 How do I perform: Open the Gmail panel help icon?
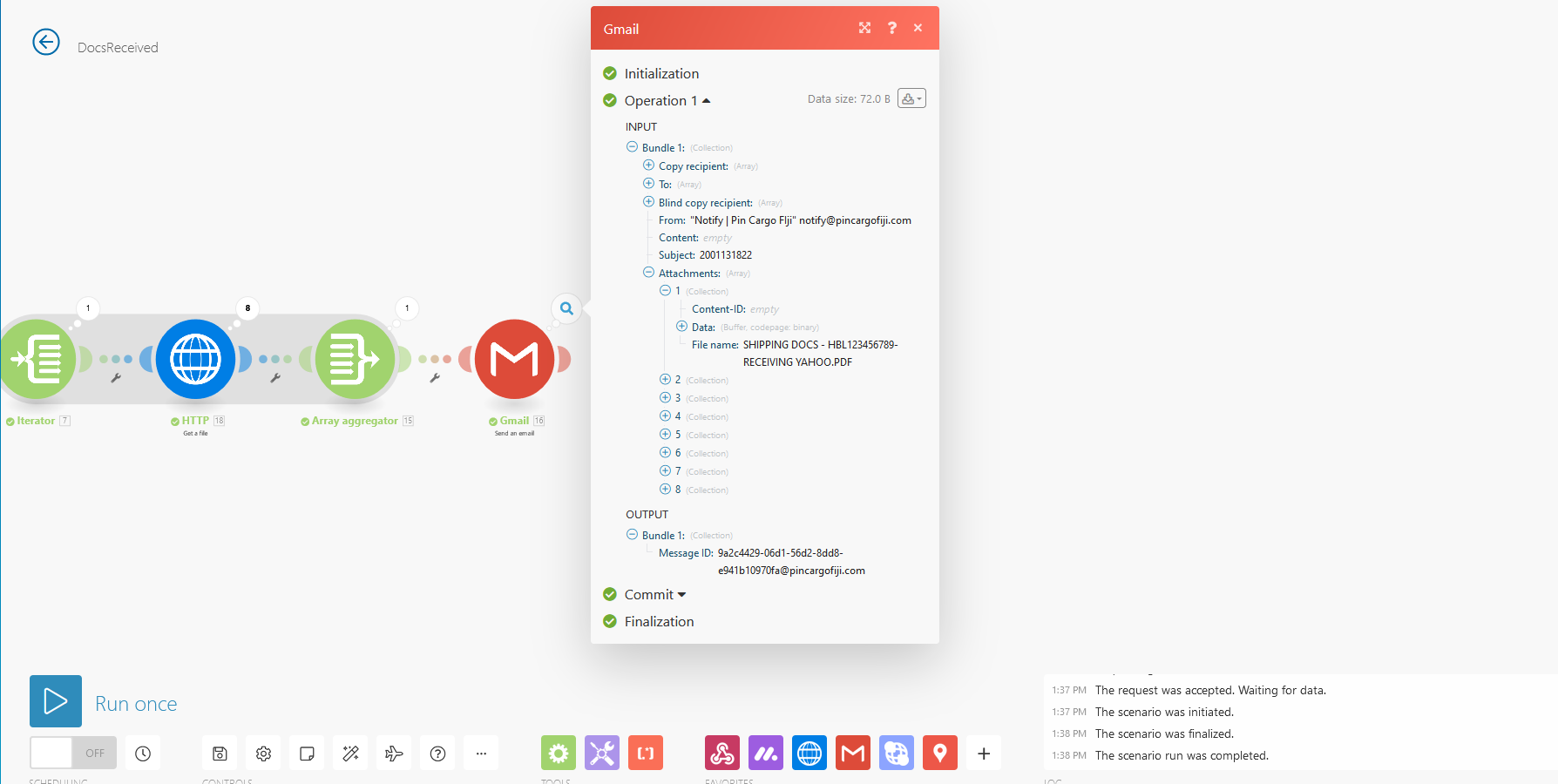click(891, 28)
